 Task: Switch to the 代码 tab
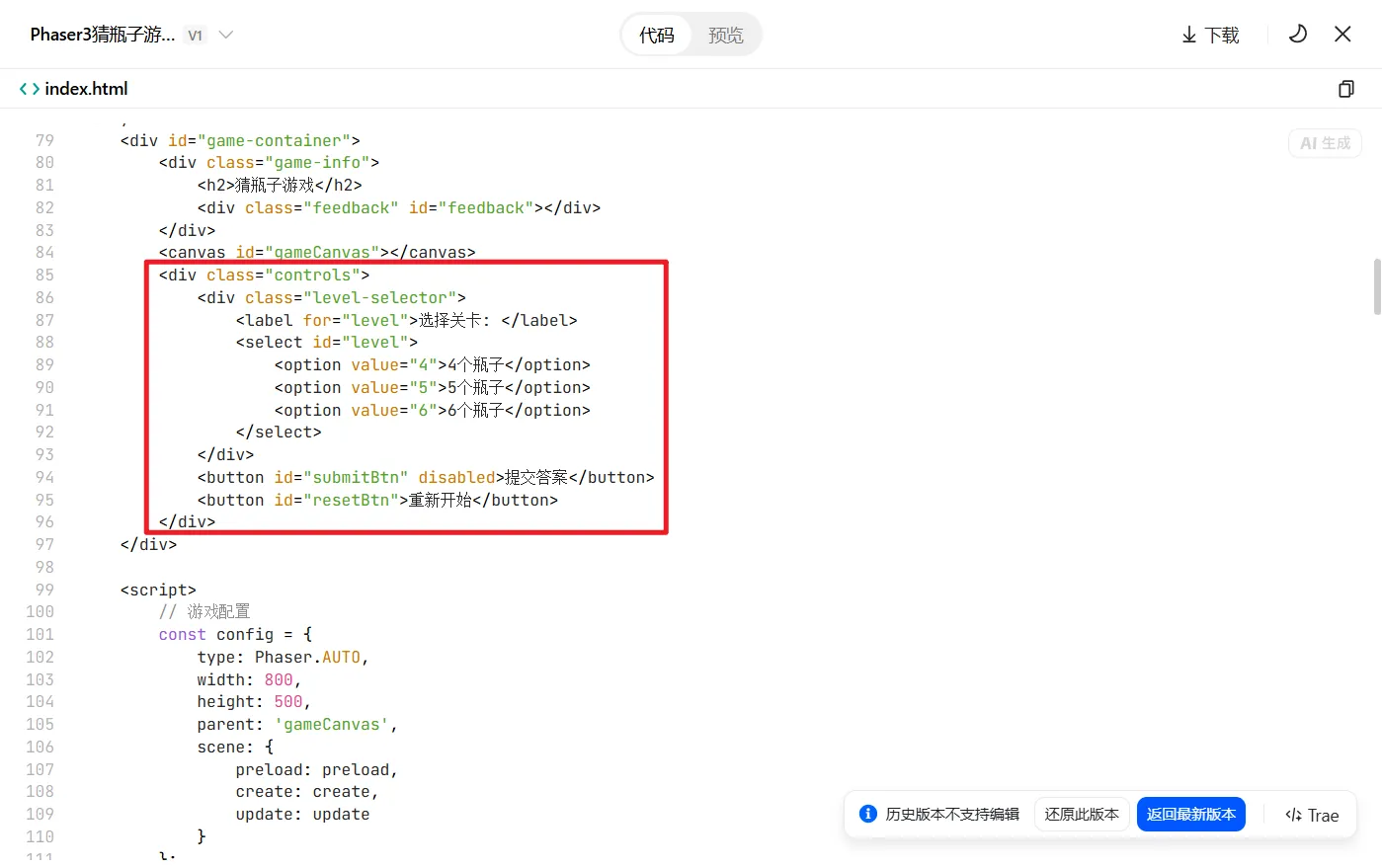click(x=657, y=36)
